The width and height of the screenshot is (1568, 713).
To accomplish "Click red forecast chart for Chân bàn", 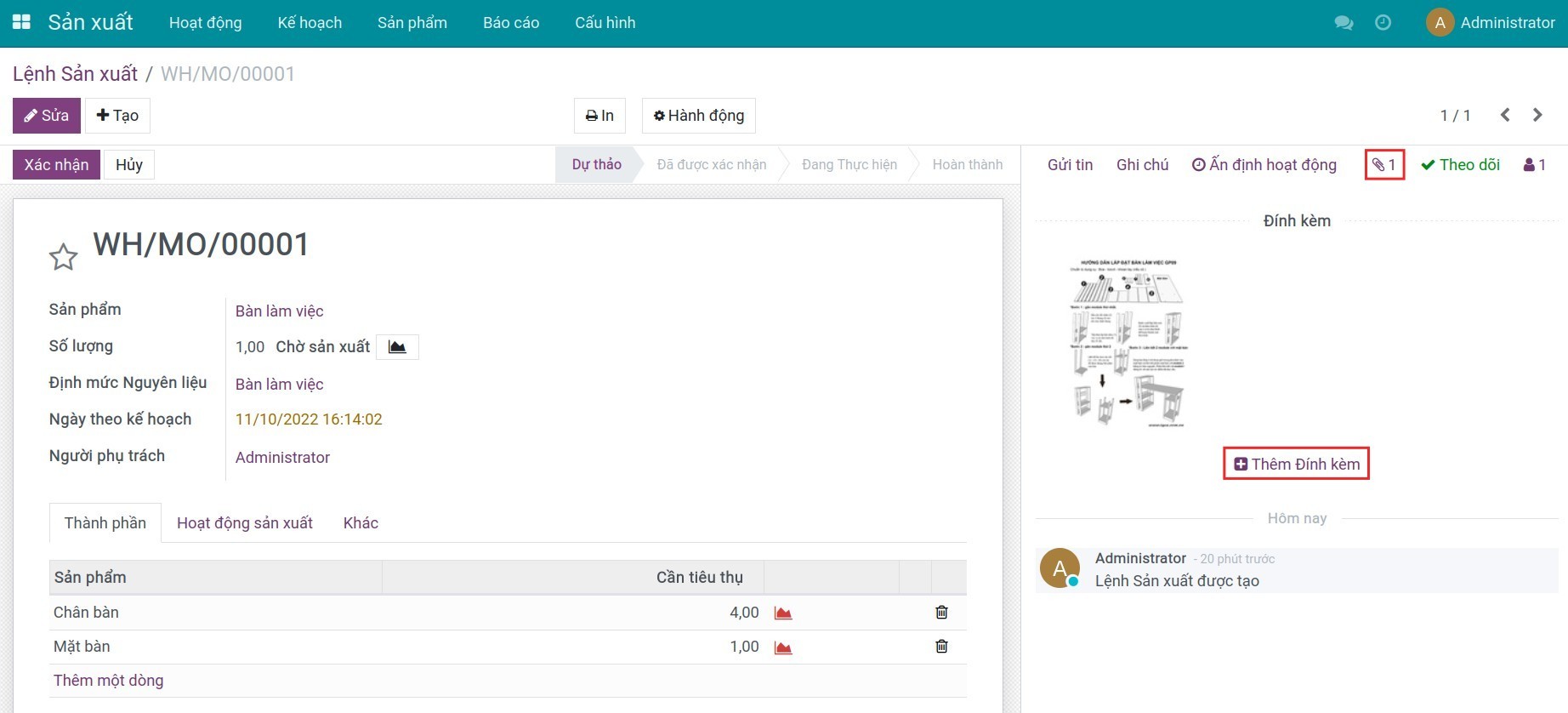I will pos(783,613).
